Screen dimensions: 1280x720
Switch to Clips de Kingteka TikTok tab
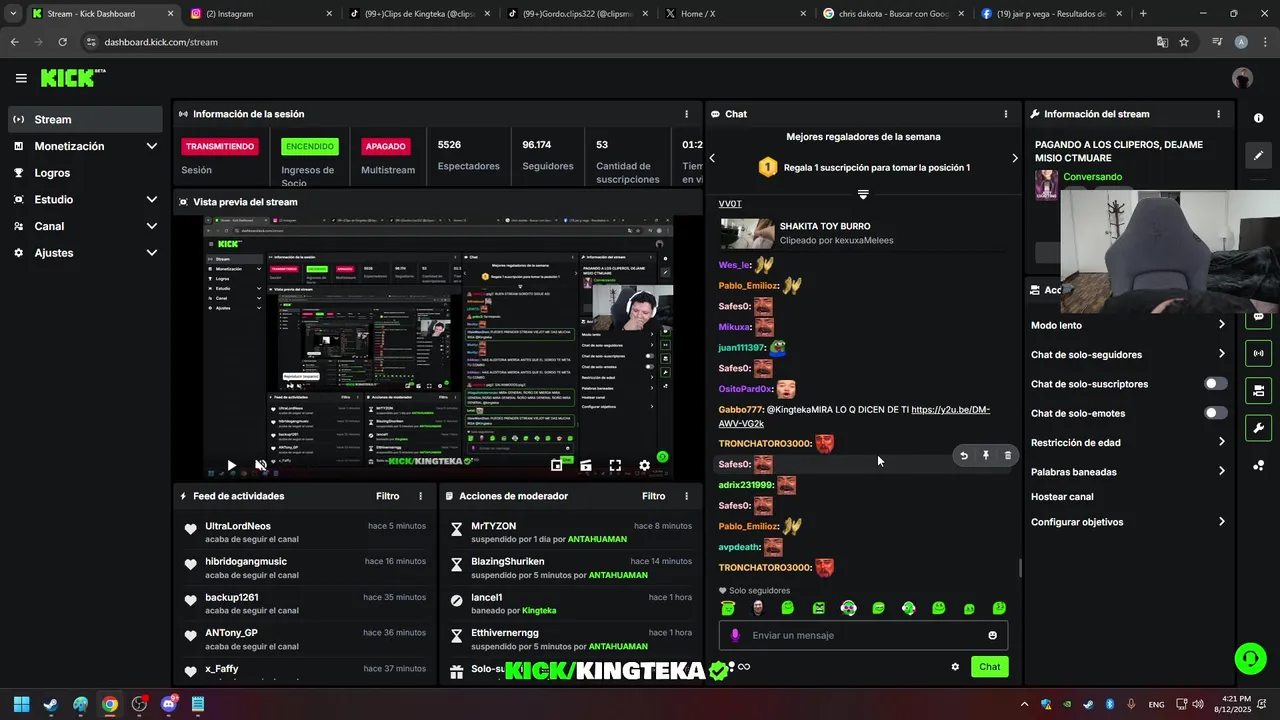coord(420,14)
